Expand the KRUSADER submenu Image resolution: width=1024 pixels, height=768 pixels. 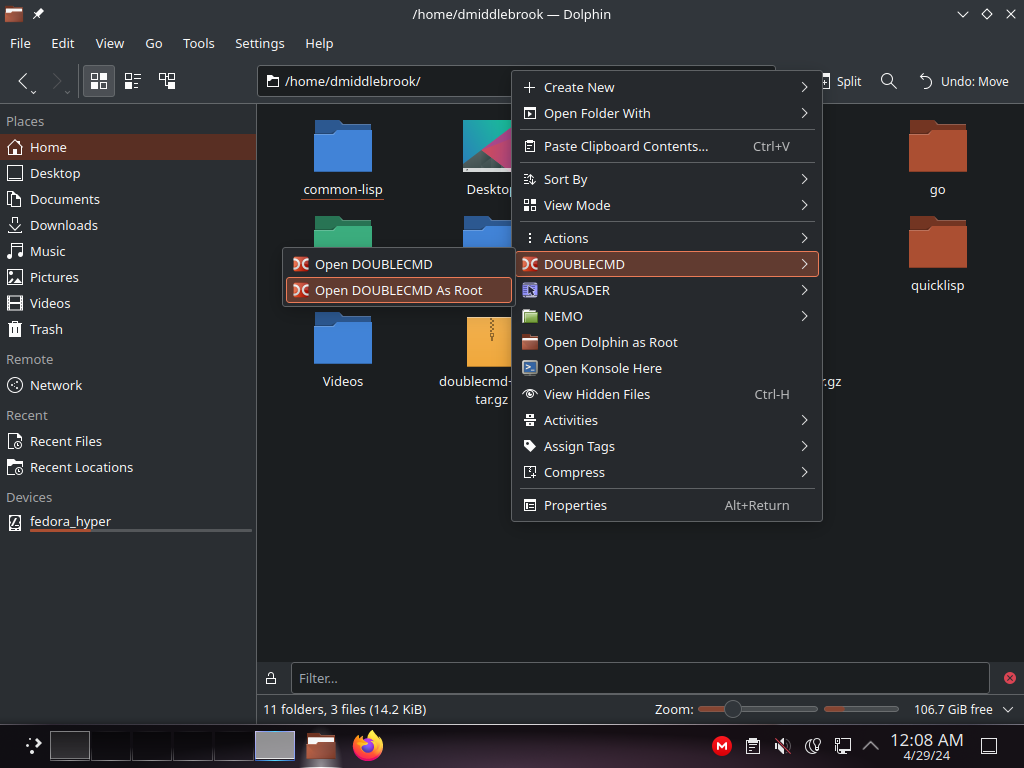coord(667,291)
